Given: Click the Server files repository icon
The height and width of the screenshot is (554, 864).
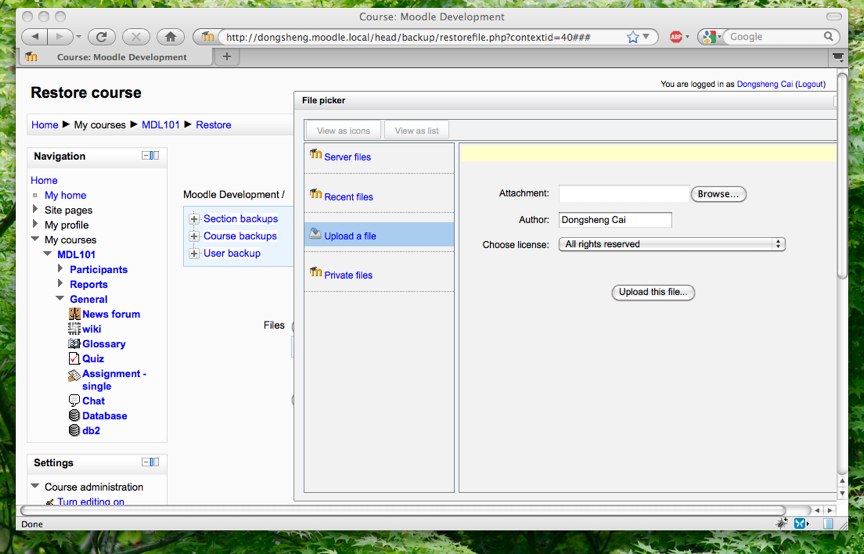Looking at the screenshot, I should [316, 154].
